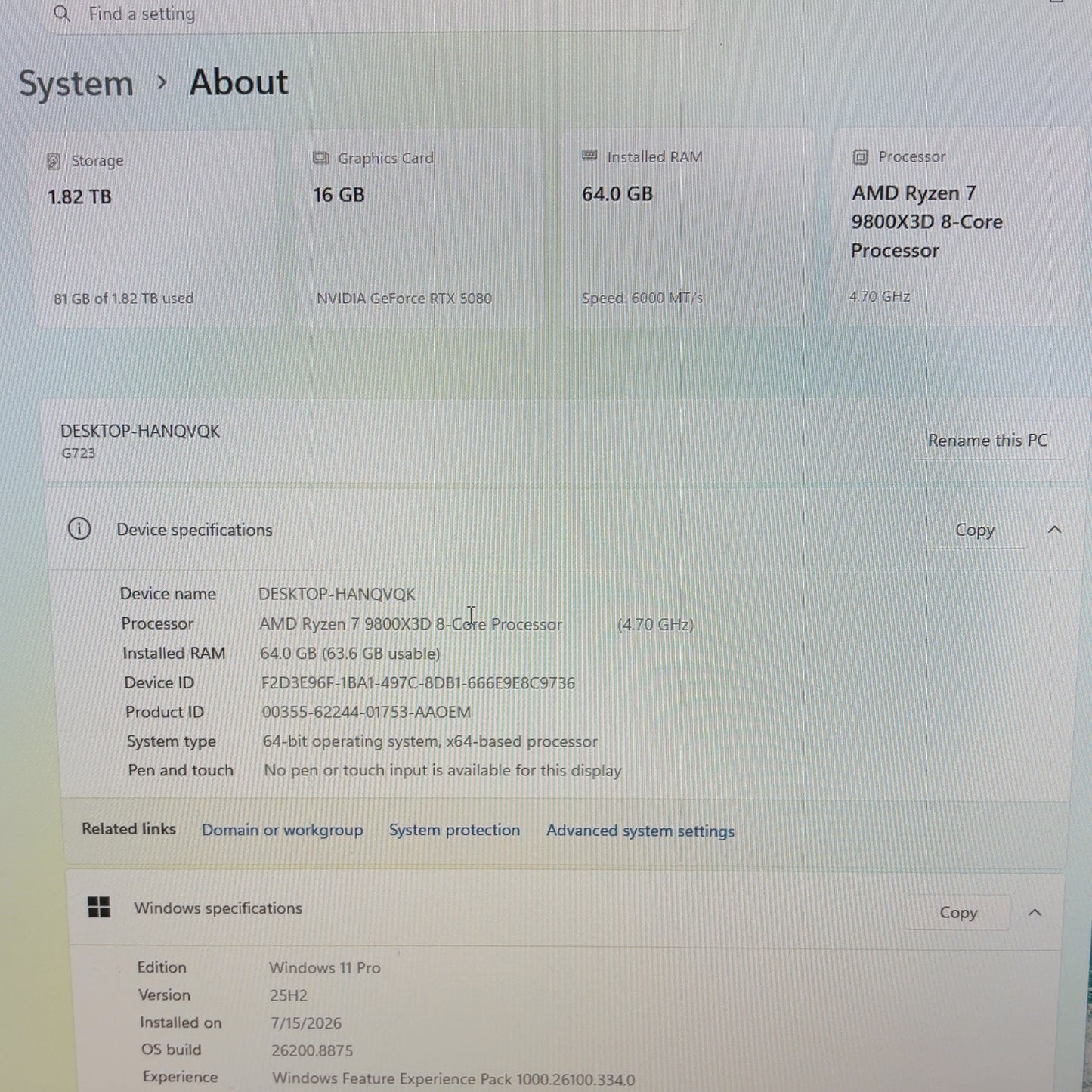The height and width of the screenshot is (1092, 1092).
Task: Select the G723 model label
Action: pyautogui.click(x=79, y=453)
